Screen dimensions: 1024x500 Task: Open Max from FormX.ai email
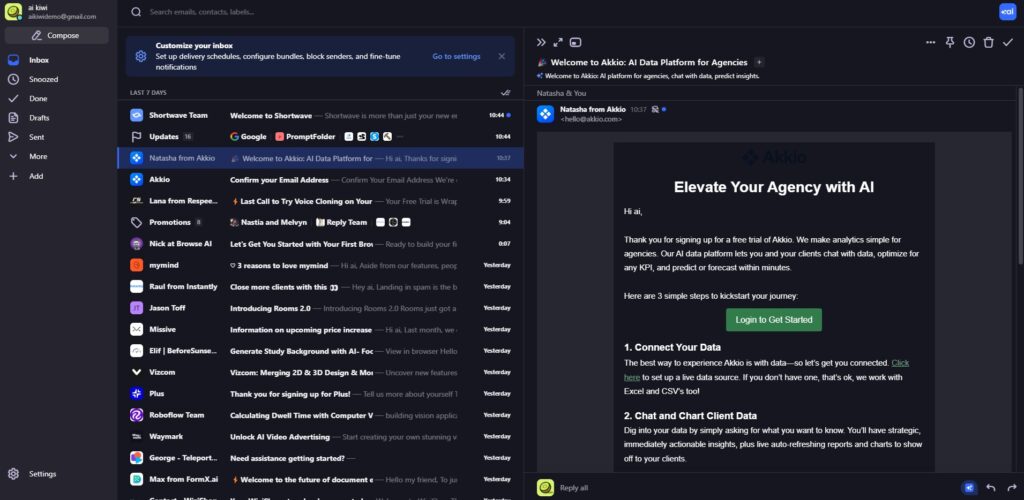point(320,479)
